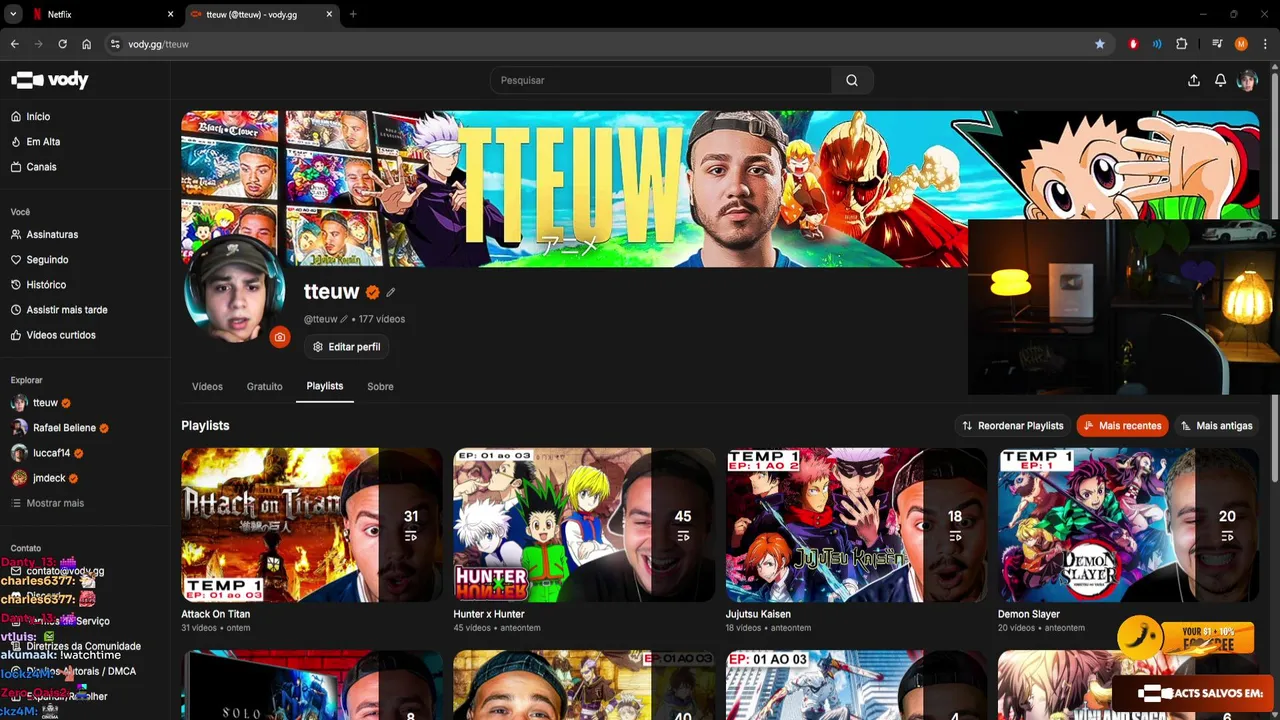Open browser extensions puzzle icon
This screenshot has height=720, width=1280.
(x=1182, y=44)
